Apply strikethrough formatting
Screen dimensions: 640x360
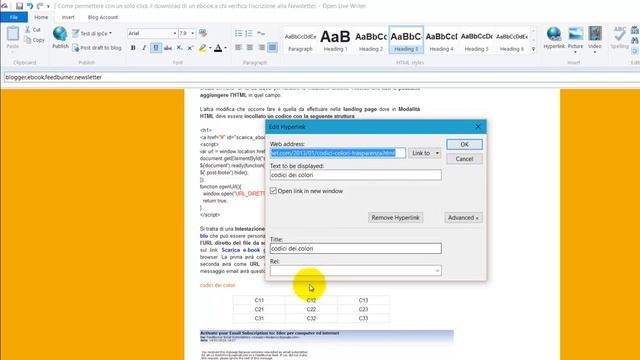168,48
